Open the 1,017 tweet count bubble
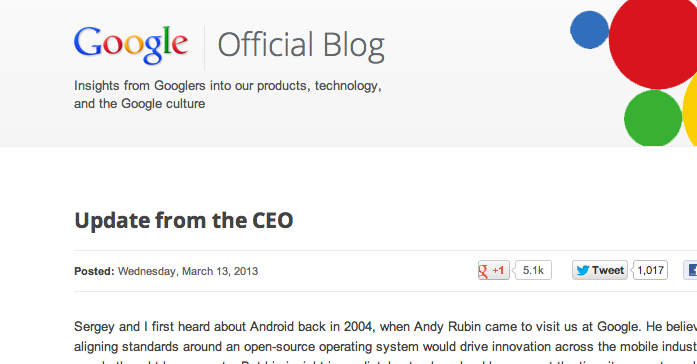Screen dimensions: 697x364 click(x=650, y=270)
